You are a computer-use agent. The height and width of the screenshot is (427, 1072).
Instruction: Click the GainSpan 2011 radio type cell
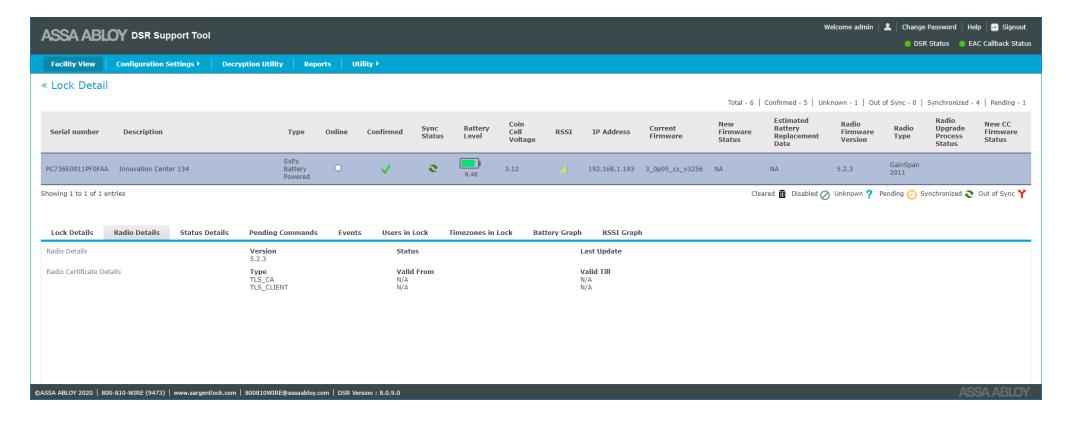pos(904,169)
